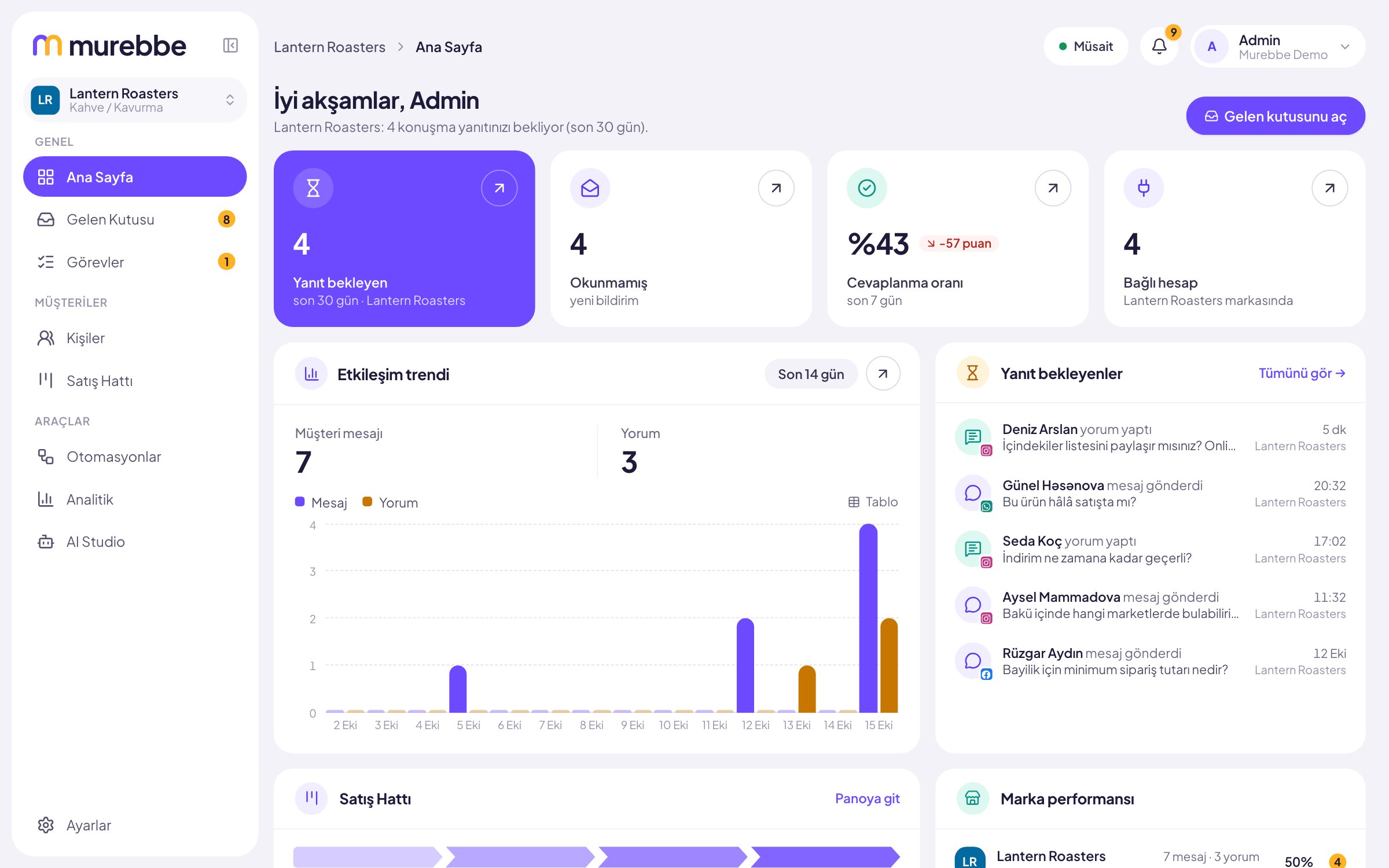1389x868 pixels.
Task: Open Görevler in sidebar
Action: pyautogui.click(x=135, y=262)
